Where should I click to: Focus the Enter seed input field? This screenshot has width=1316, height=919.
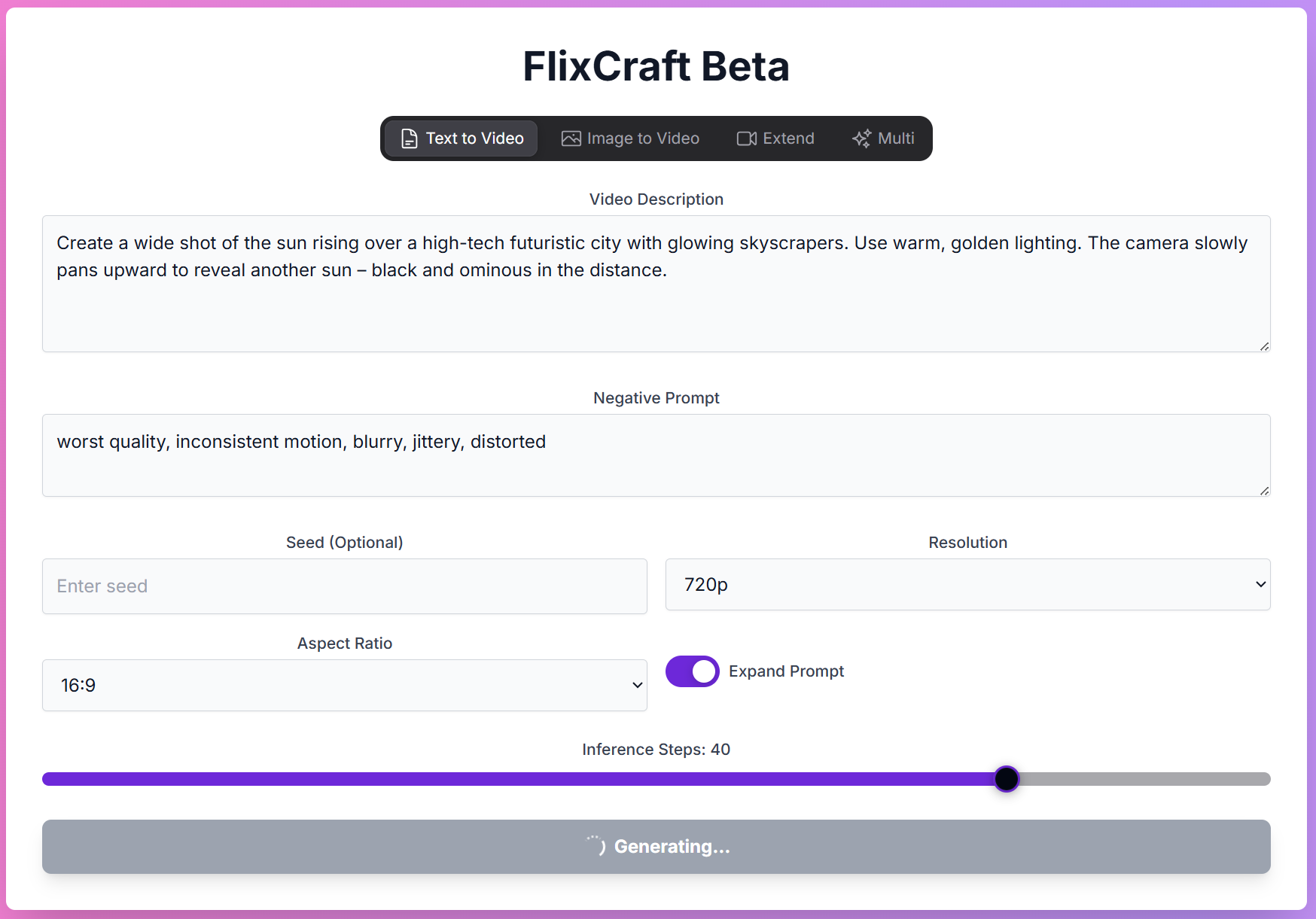click(345, 586)
